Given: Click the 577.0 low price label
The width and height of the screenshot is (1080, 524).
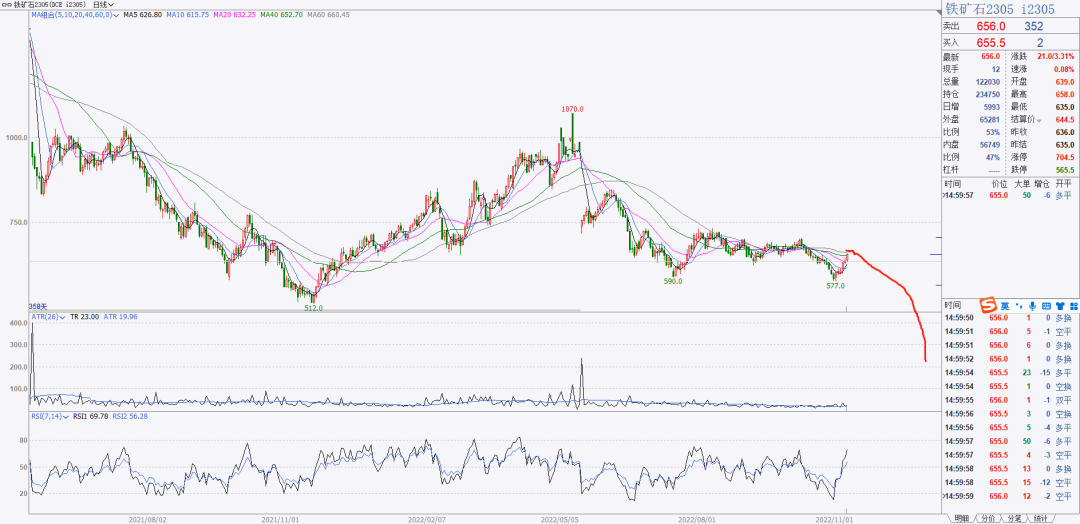Looking at the screenshot, I should pos(835,285).
